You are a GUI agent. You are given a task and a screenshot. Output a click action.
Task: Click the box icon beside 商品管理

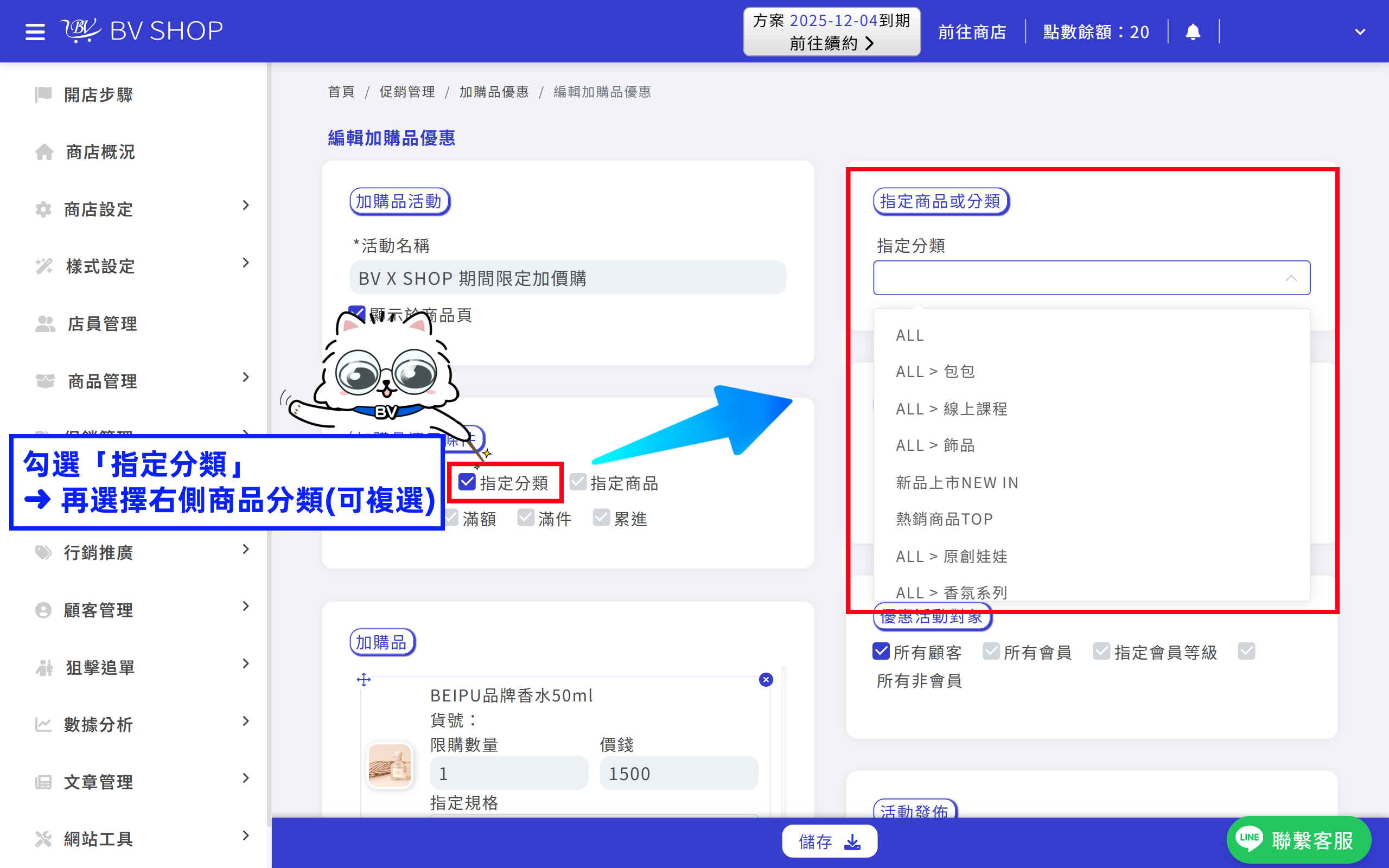46,381
